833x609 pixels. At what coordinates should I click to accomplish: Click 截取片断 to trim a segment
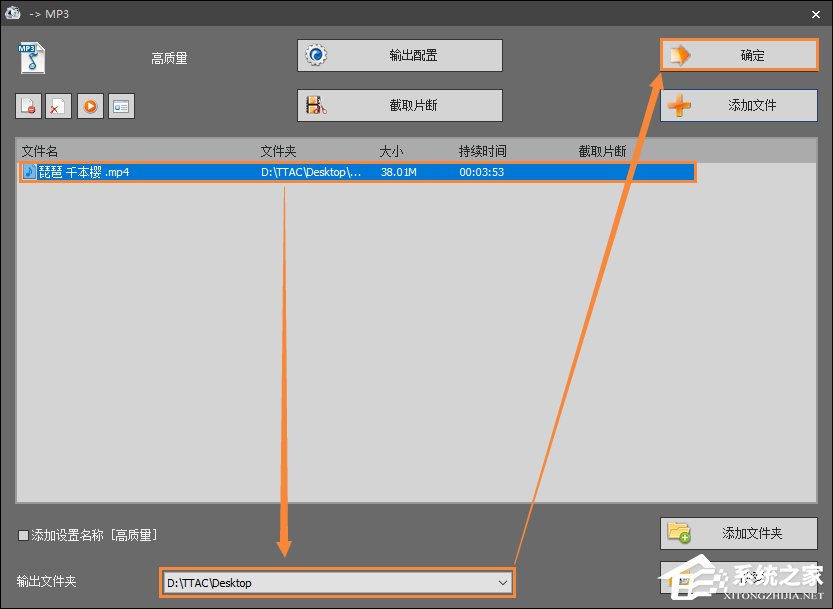[400, 105]
